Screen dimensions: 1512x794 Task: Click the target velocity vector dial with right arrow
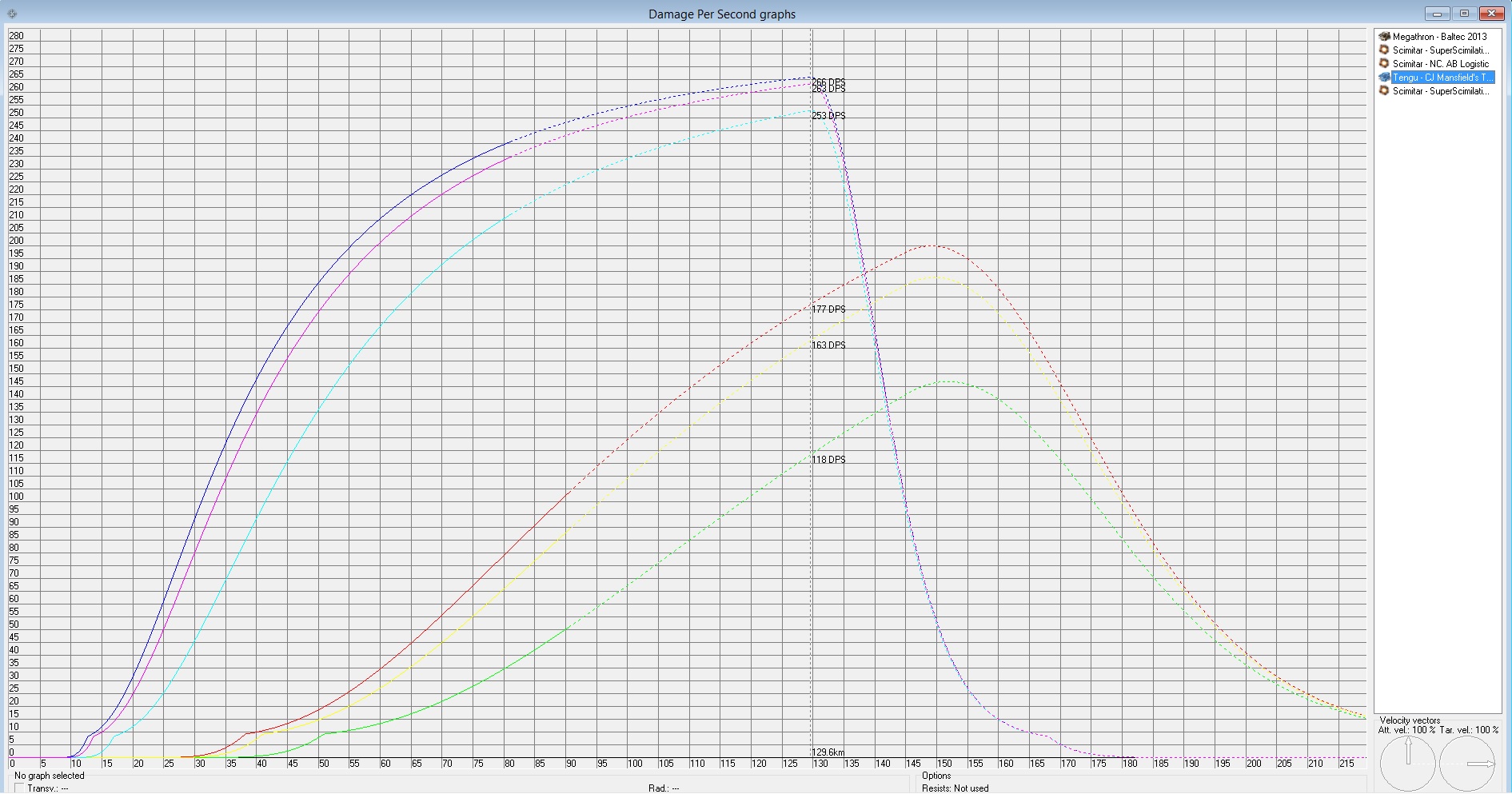1468,764
